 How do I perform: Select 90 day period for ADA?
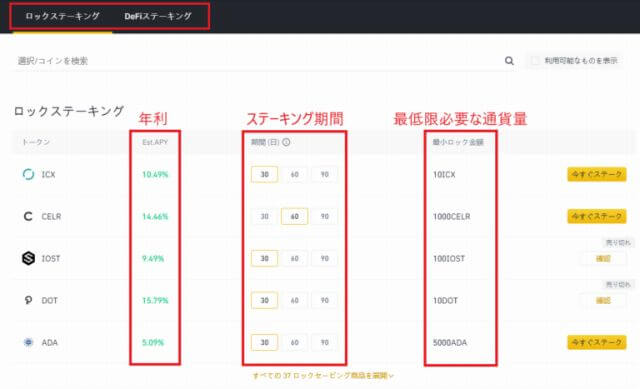click(x=324, y=342)
